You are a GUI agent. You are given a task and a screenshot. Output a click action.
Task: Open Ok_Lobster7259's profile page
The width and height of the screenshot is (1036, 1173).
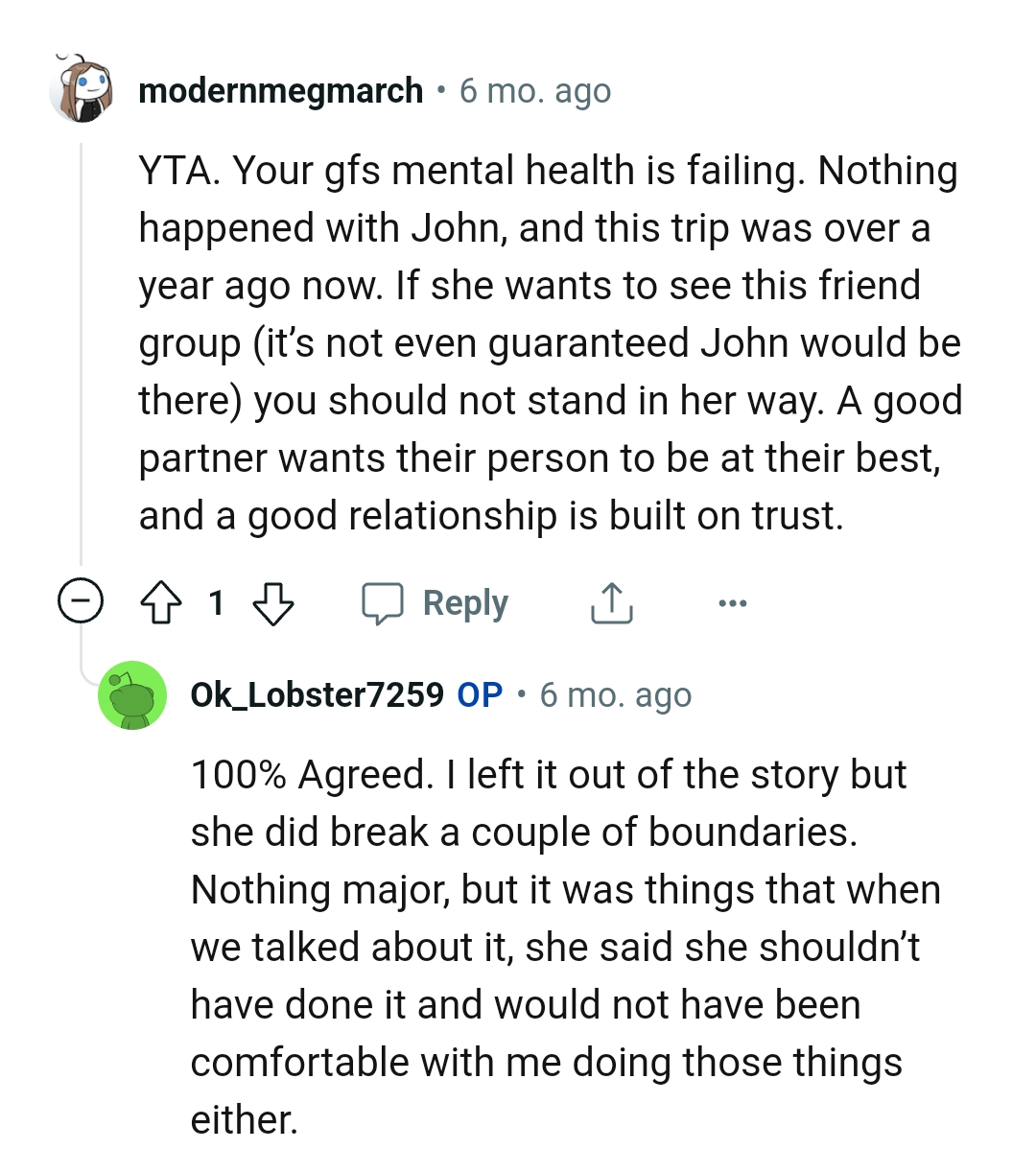[x=317, y=695]
